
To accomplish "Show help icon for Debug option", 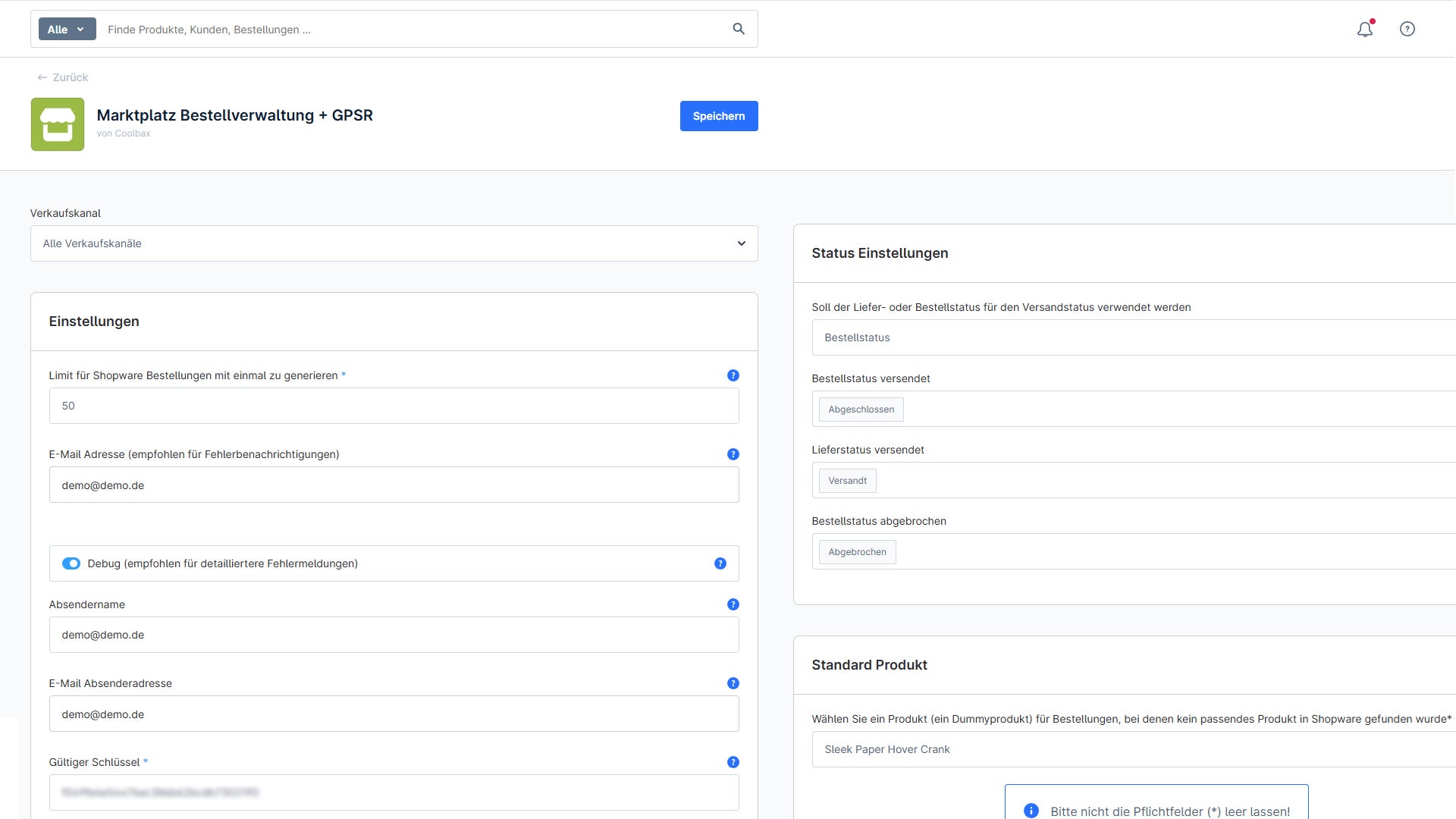I will point(720,563).
